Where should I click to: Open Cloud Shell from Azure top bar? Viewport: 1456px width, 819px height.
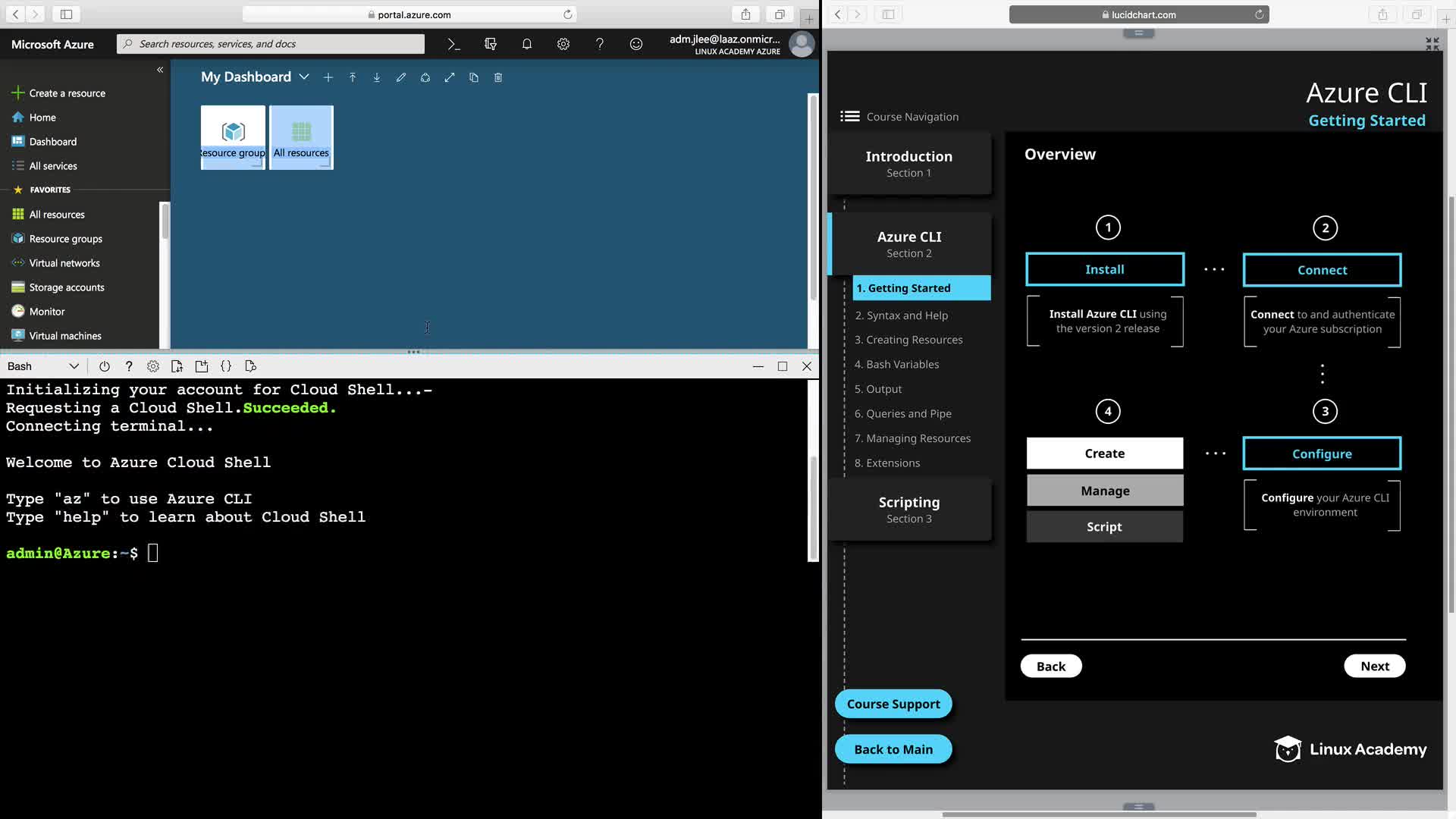pyautogui.click(x=453, y=44)
